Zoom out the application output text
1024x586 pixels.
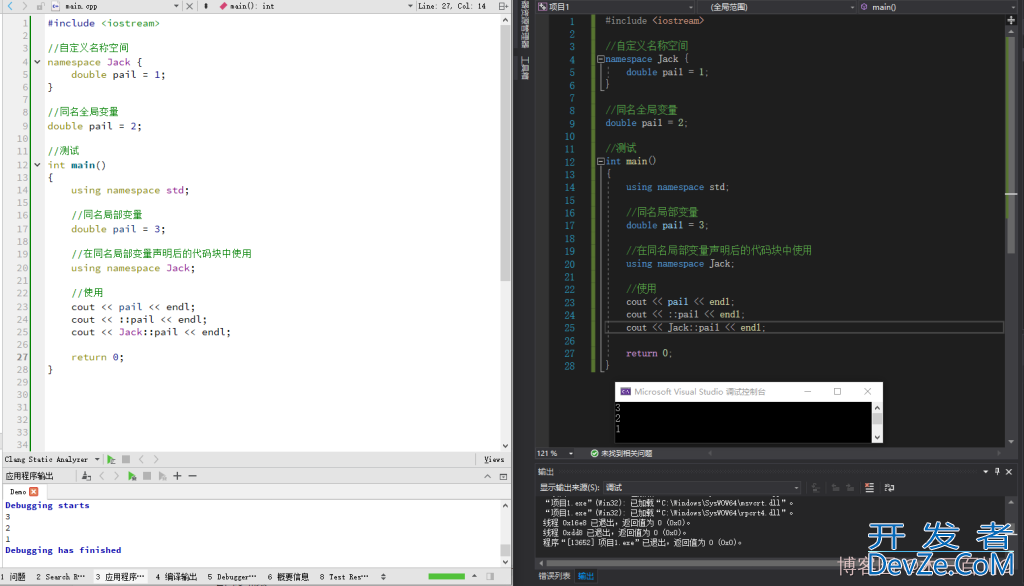192,476
